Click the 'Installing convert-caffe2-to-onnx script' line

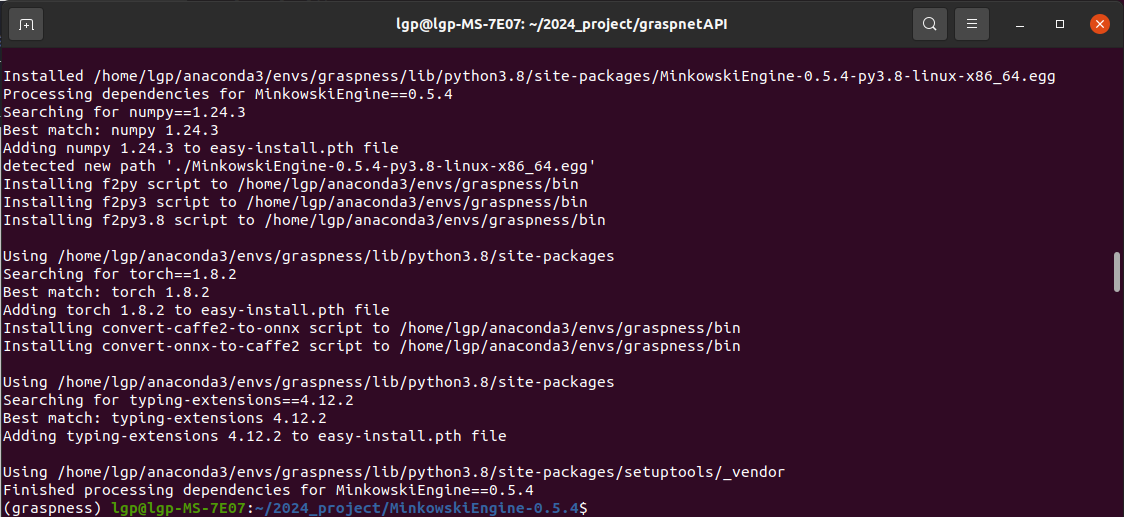pos(371,328)
